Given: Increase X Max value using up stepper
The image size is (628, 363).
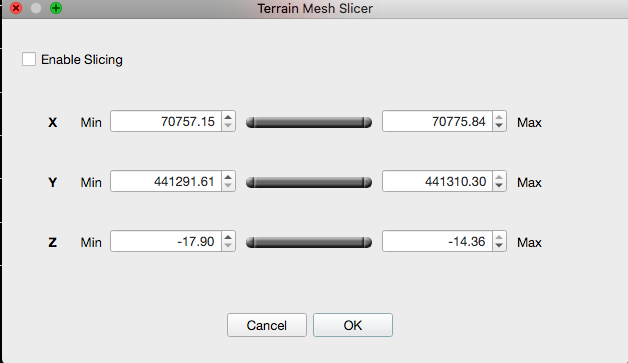Looking at the screenshot, I should coord(499,117).
